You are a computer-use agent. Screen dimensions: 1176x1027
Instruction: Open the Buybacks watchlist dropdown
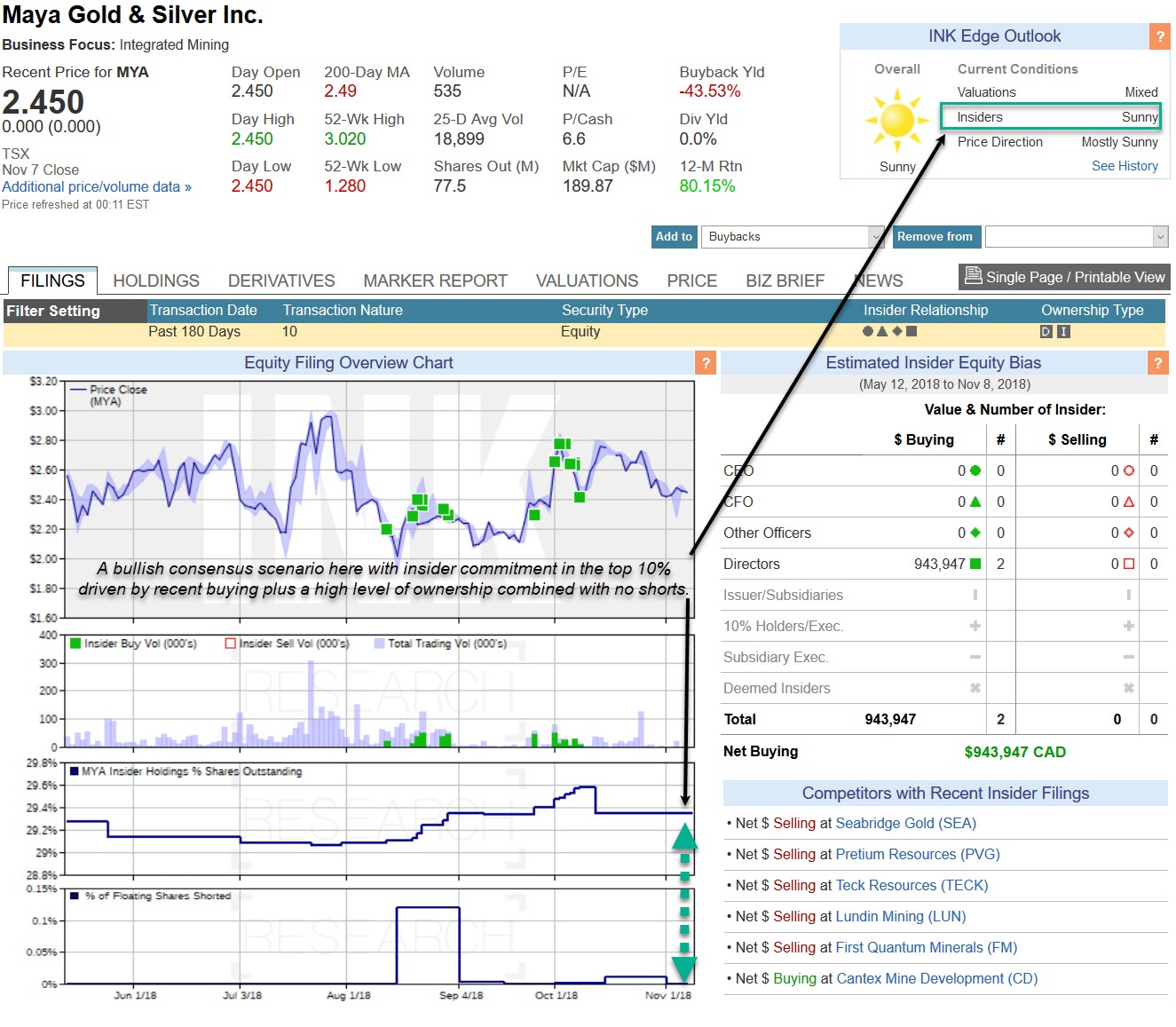point(793,237)
